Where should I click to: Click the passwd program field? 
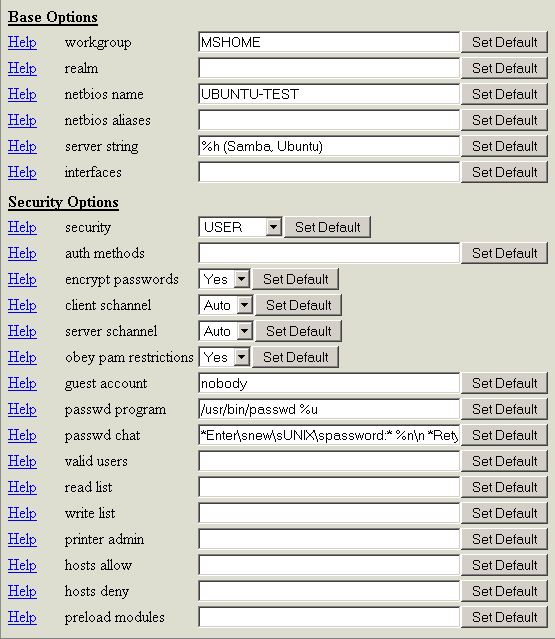pos(329,409)
